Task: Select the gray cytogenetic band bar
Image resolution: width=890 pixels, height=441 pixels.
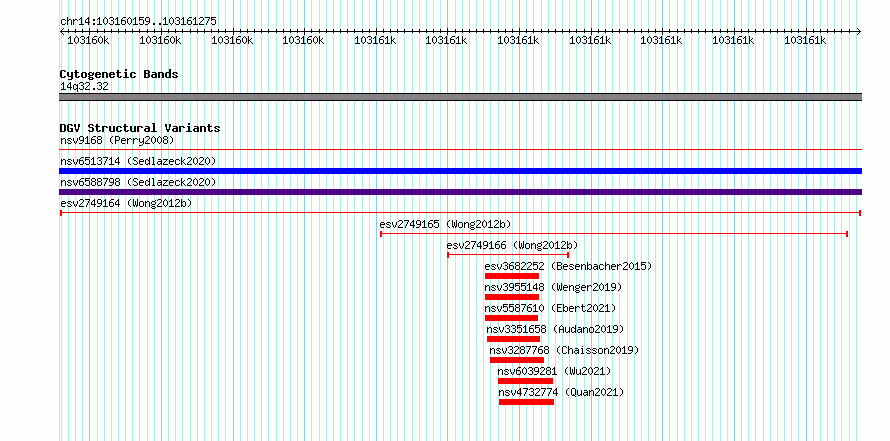Action: tap(460, 97)
